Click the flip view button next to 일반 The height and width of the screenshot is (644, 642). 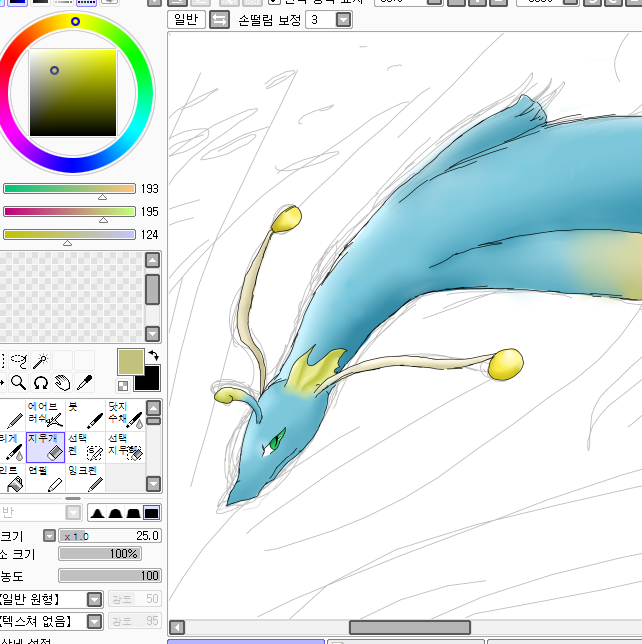tap(219, 20)
